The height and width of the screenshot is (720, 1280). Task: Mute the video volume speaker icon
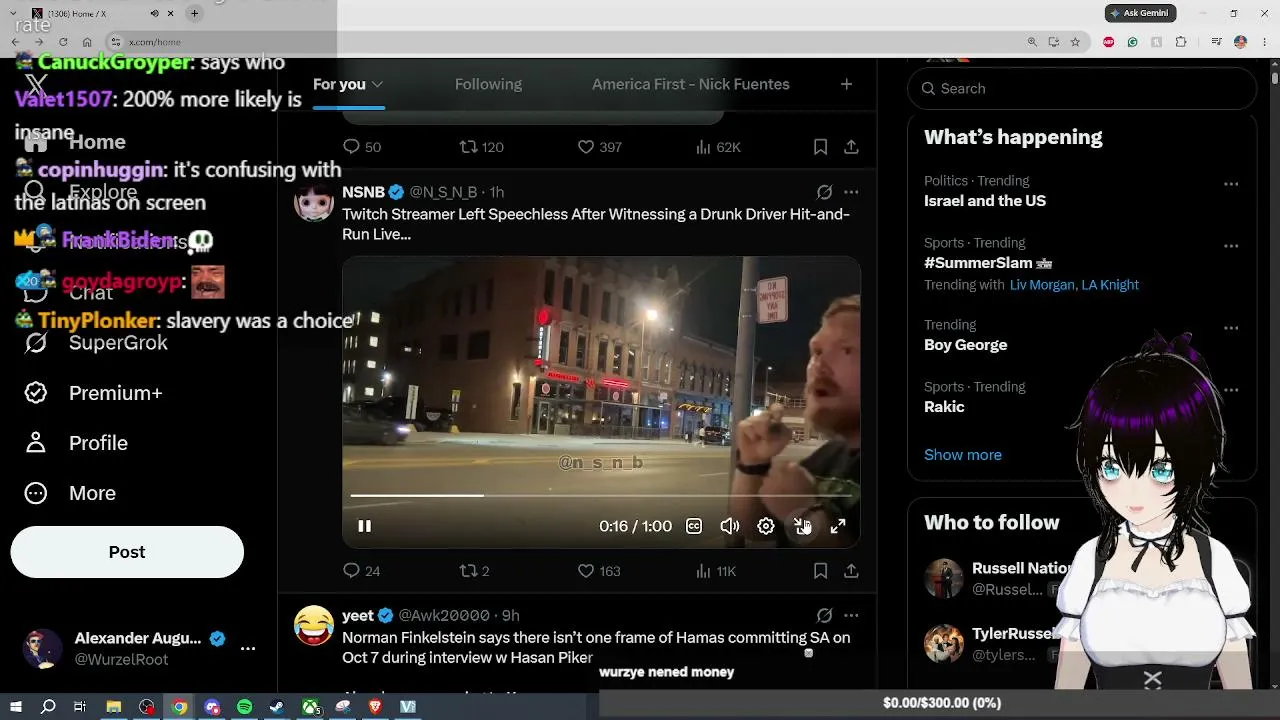pos(730,526)
